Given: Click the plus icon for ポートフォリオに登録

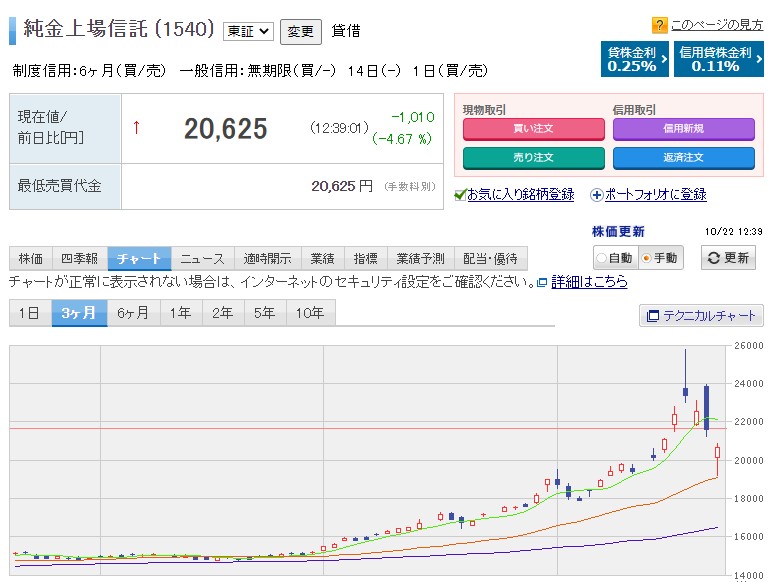Looking at the screenshot, I should 597,195.
